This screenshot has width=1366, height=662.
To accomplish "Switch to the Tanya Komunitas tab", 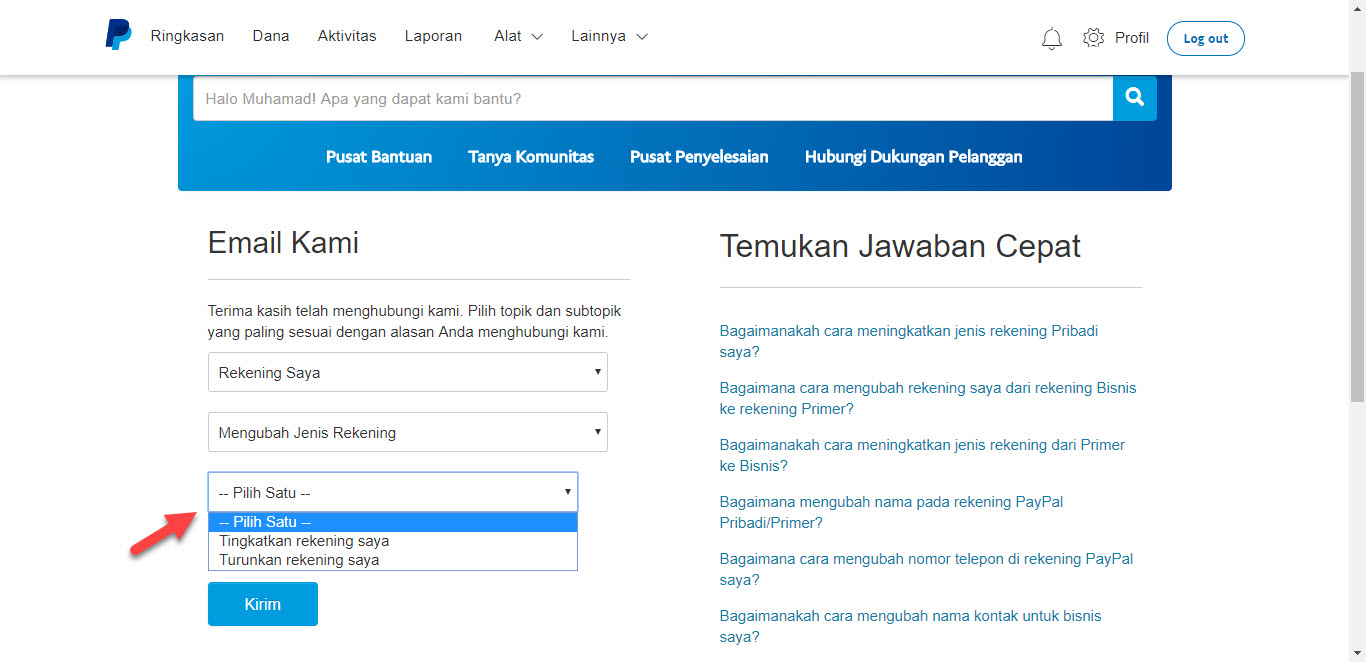I will [x=531, y=157].
